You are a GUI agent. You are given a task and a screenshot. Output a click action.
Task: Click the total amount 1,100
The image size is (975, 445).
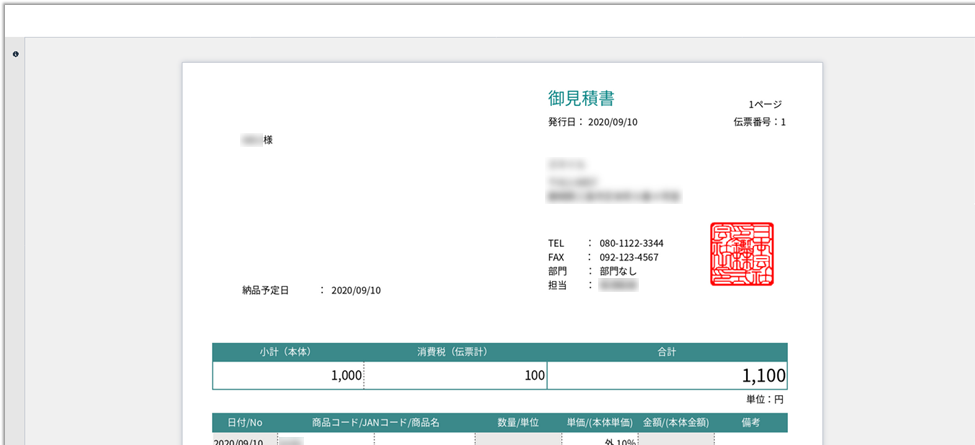[x=763, y=376]
